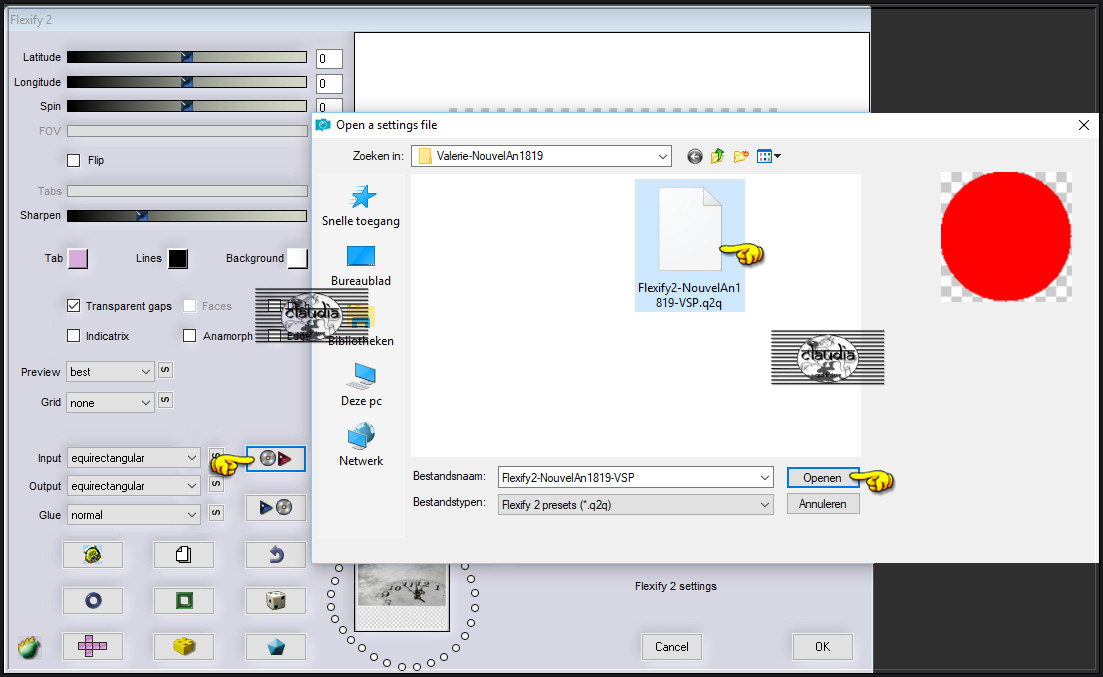This screenshot has height=677, width=1103.
Task: Click the yellow brick icon button
Action: tap(184, 646)
